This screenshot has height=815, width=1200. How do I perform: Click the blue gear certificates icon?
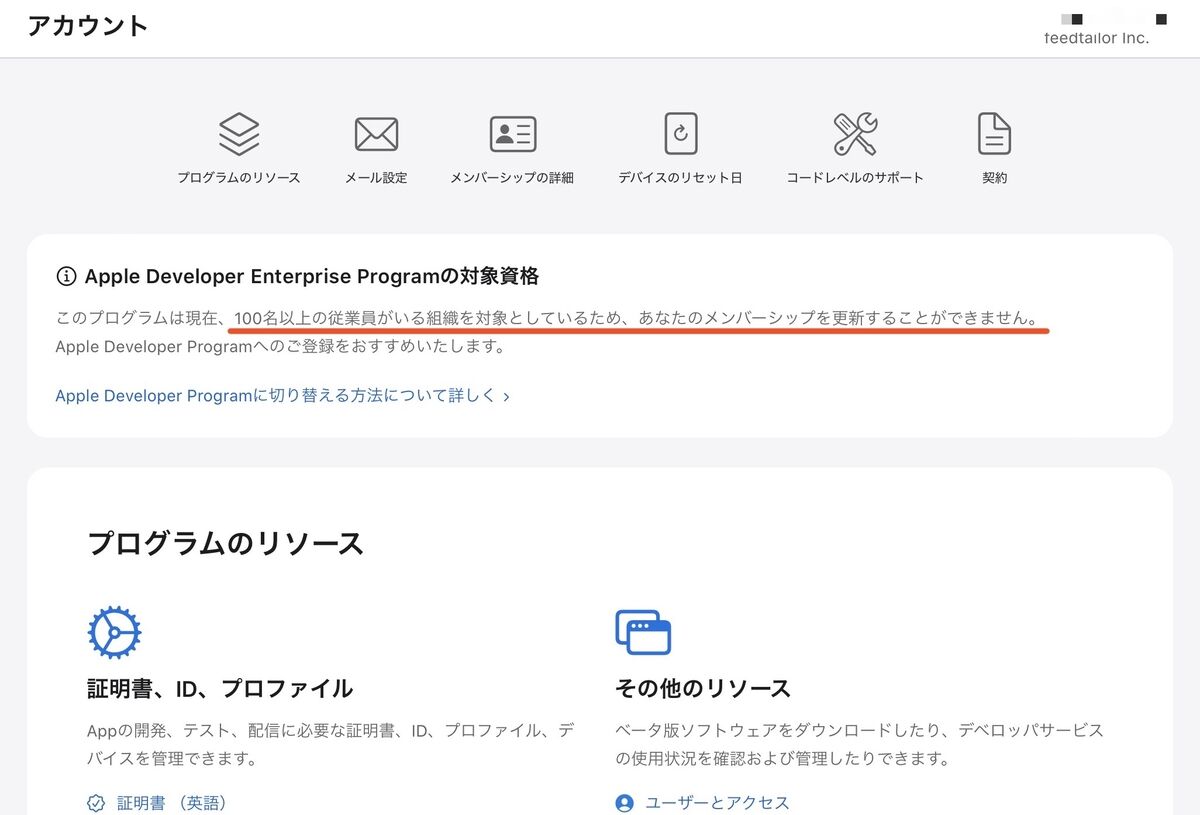(x=114, y=632)
